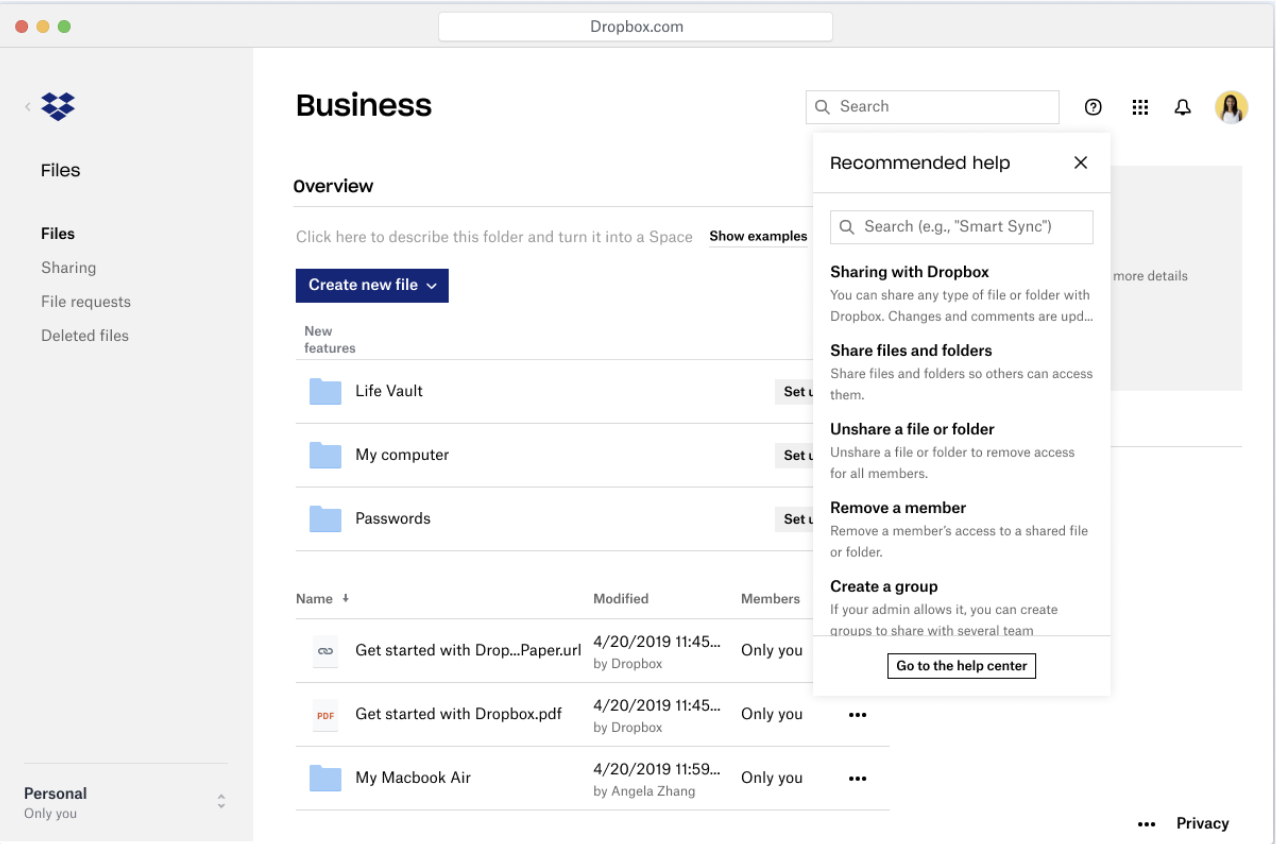
Task: Focus the main Search field
Action: pos(932,107)
